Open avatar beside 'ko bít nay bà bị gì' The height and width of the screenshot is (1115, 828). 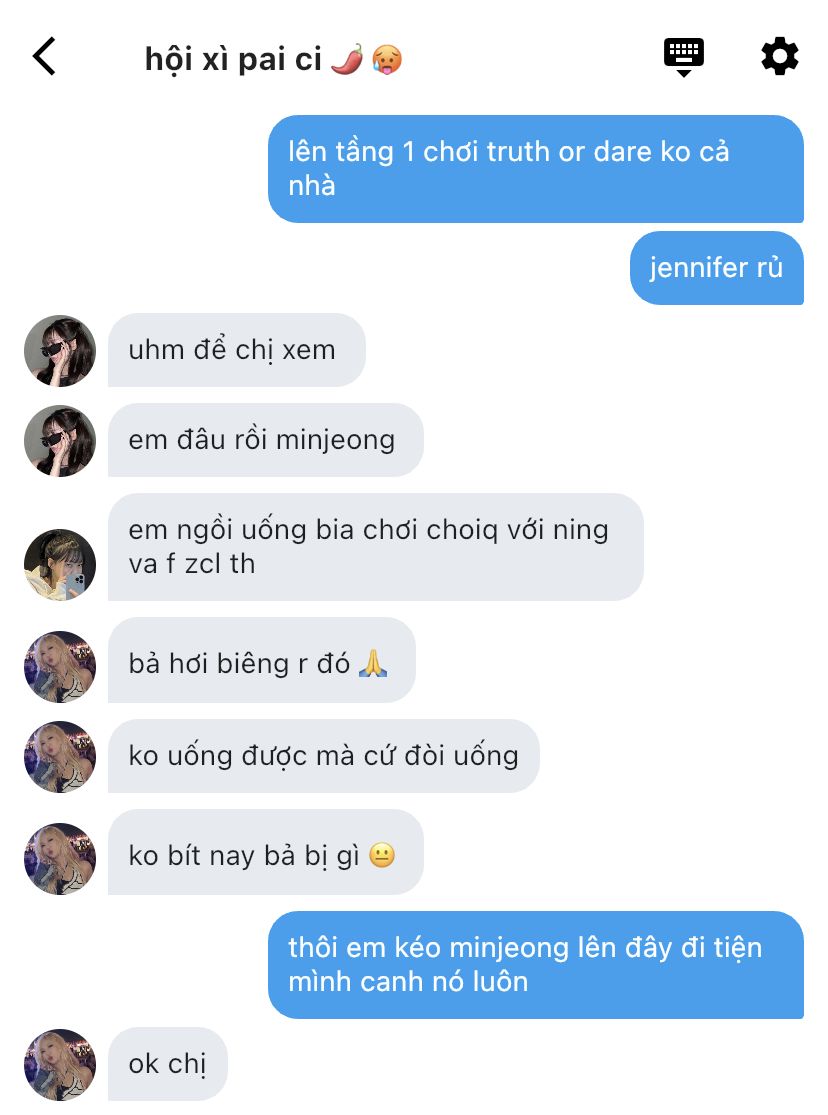click(x=60, y=858)
